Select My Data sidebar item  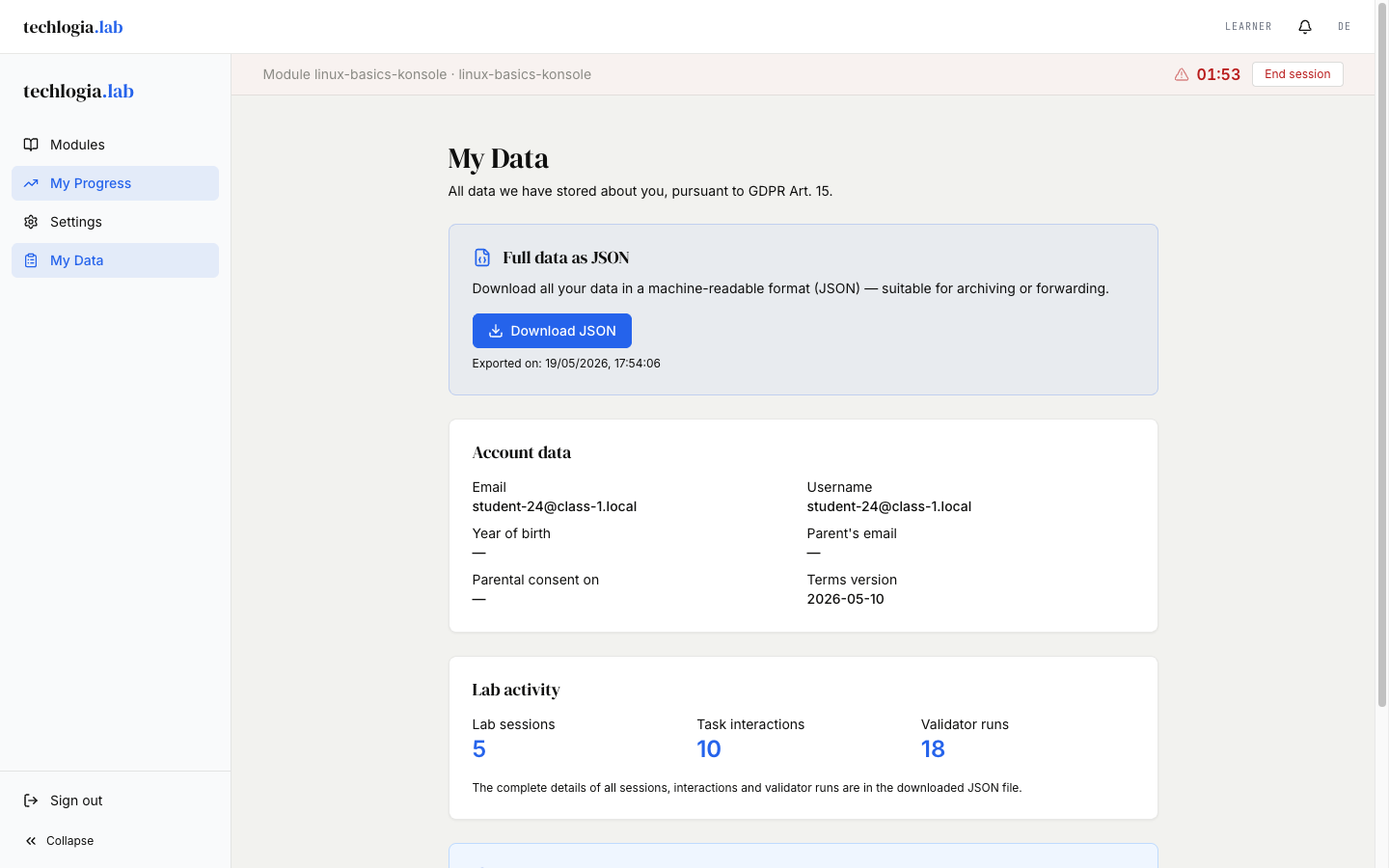point(115,260)
